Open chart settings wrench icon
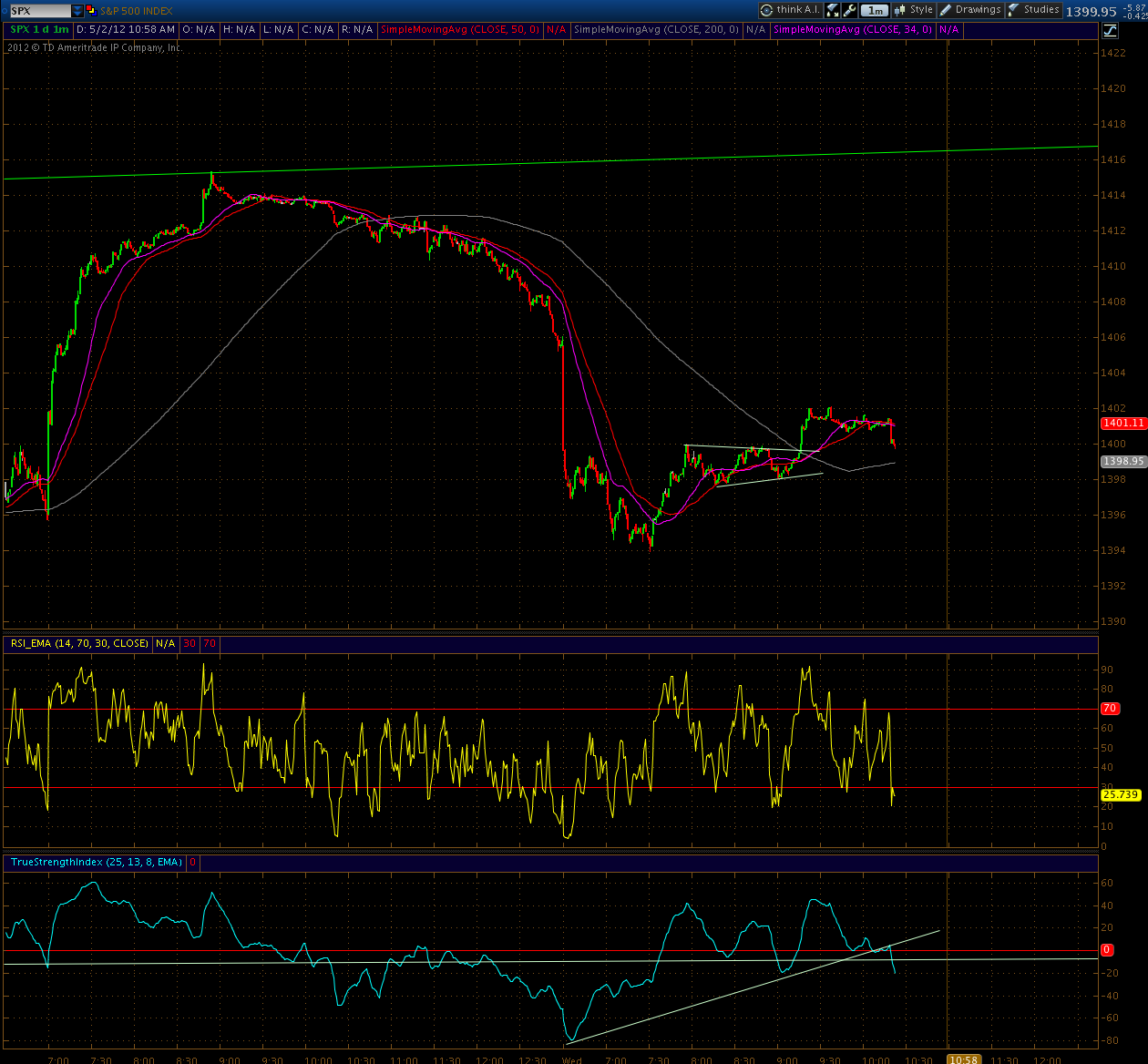Screen dimensions: 1148x1064 pyautogui.click(x=850, y=10)
